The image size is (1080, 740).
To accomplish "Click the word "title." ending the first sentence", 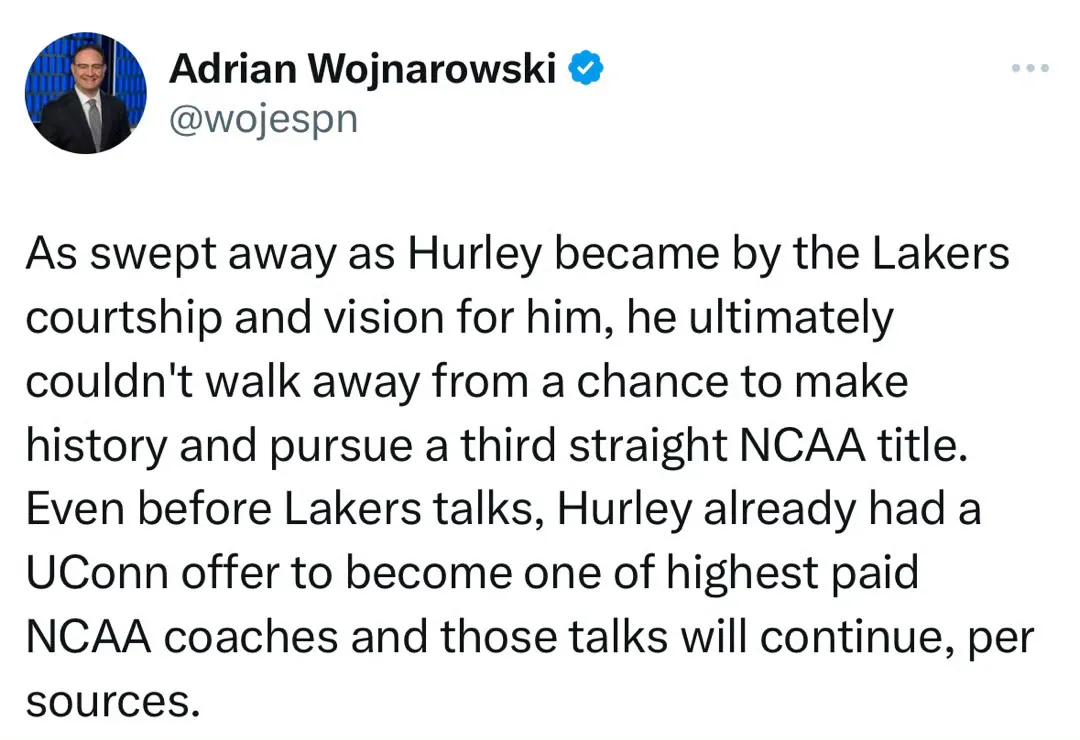I will (922, 445).
